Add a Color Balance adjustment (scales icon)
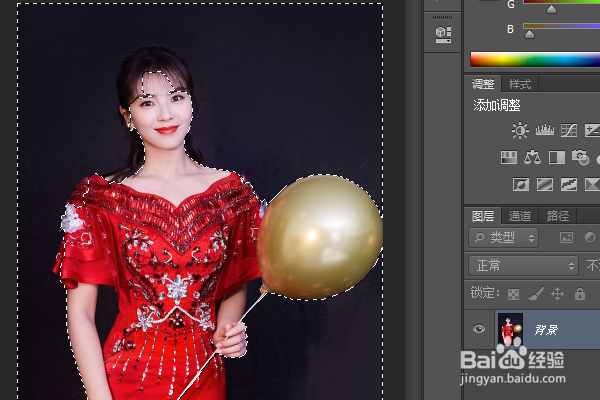 click(x=532, y=157)
